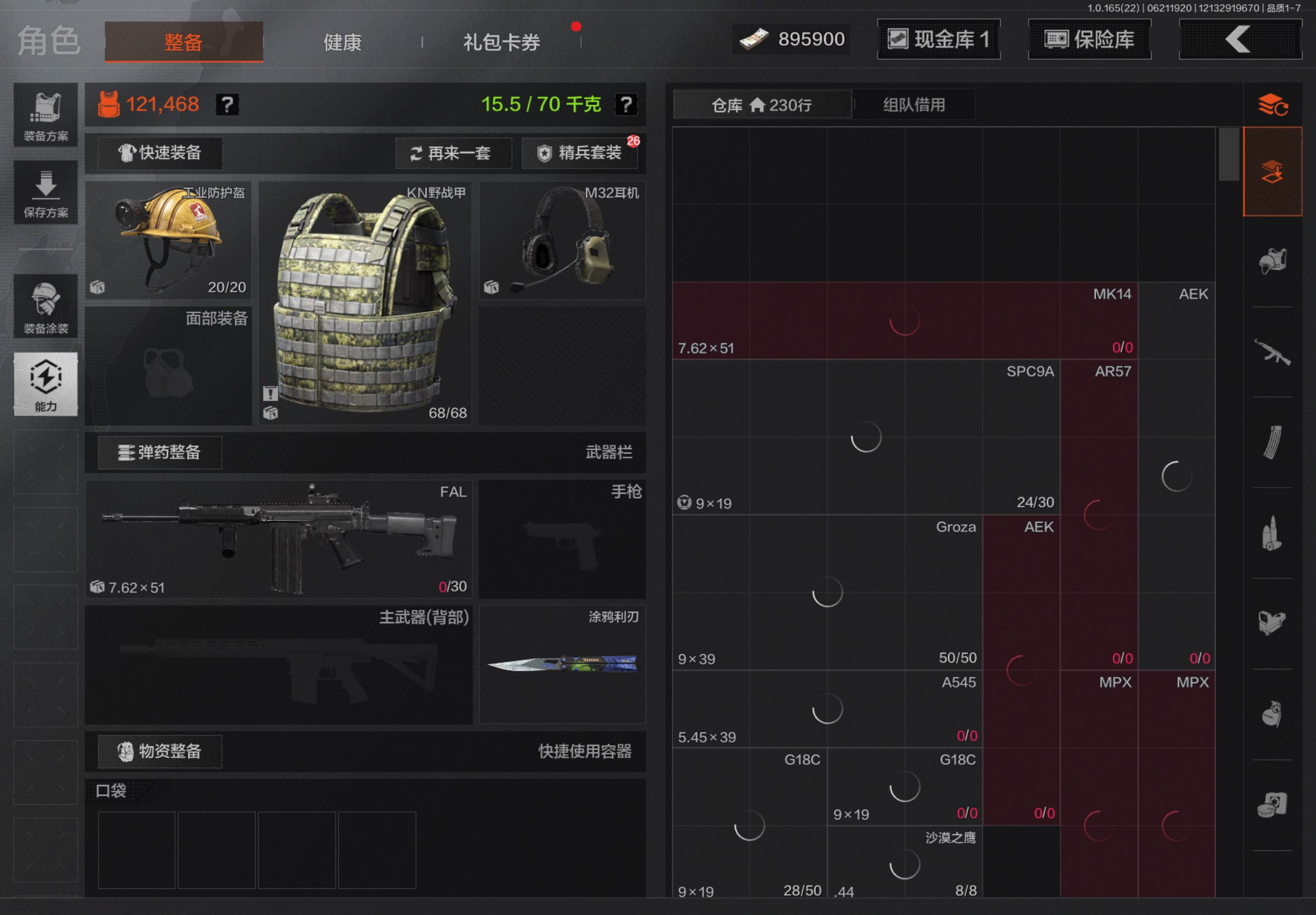Click the 弹药整备 ammo prep button
The height and width of the screenshot is (915, 1316).
pyautogui.click(x=160, y=453)
